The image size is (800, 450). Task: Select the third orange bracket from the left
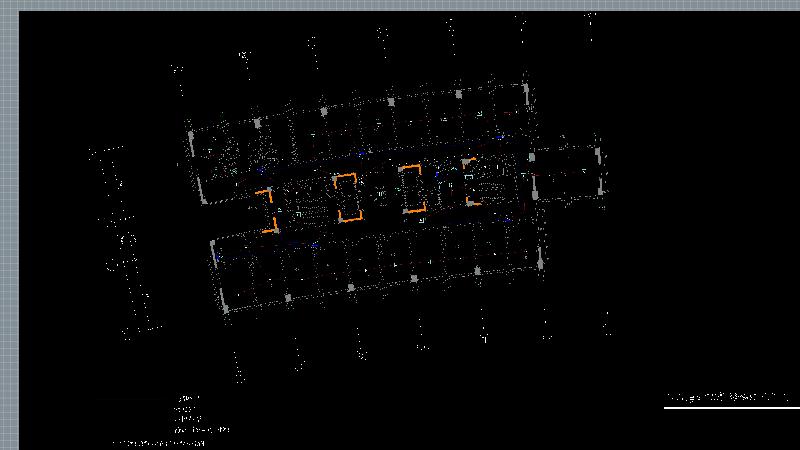click(x=413, y=189)
